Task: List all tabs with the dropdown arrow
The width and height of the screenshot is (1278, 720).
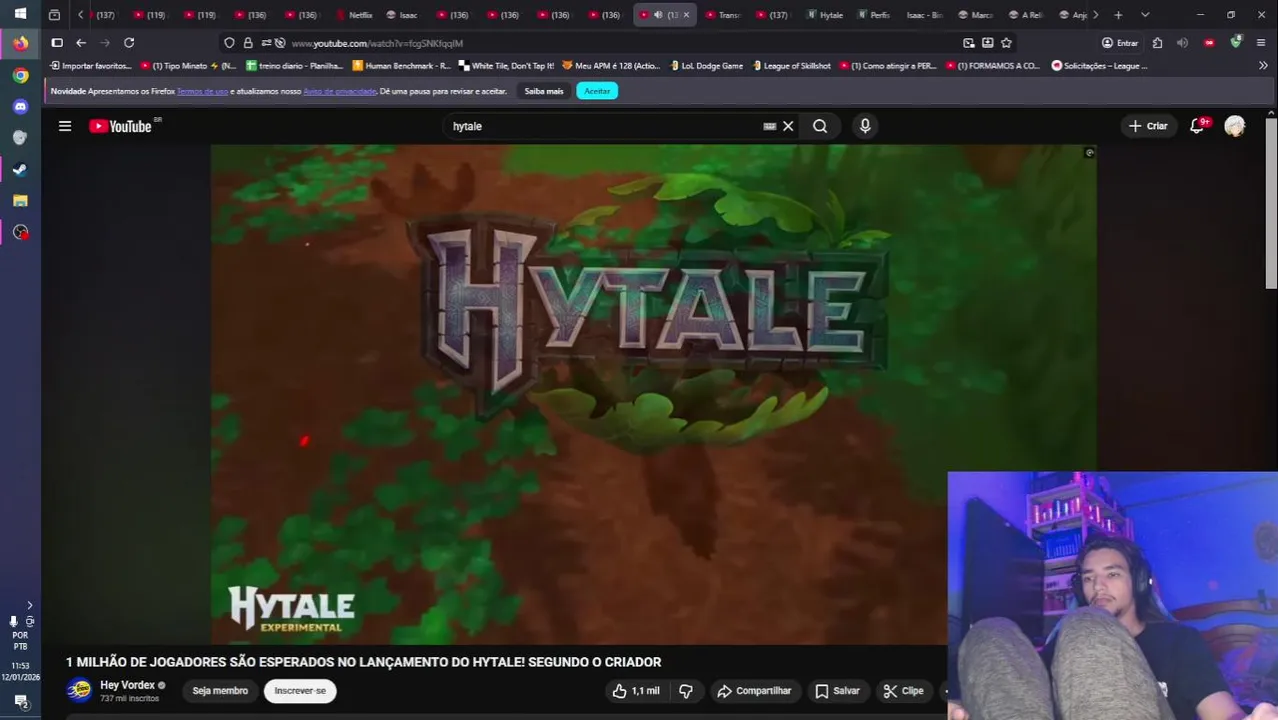Action: (x=1145, y=15)
